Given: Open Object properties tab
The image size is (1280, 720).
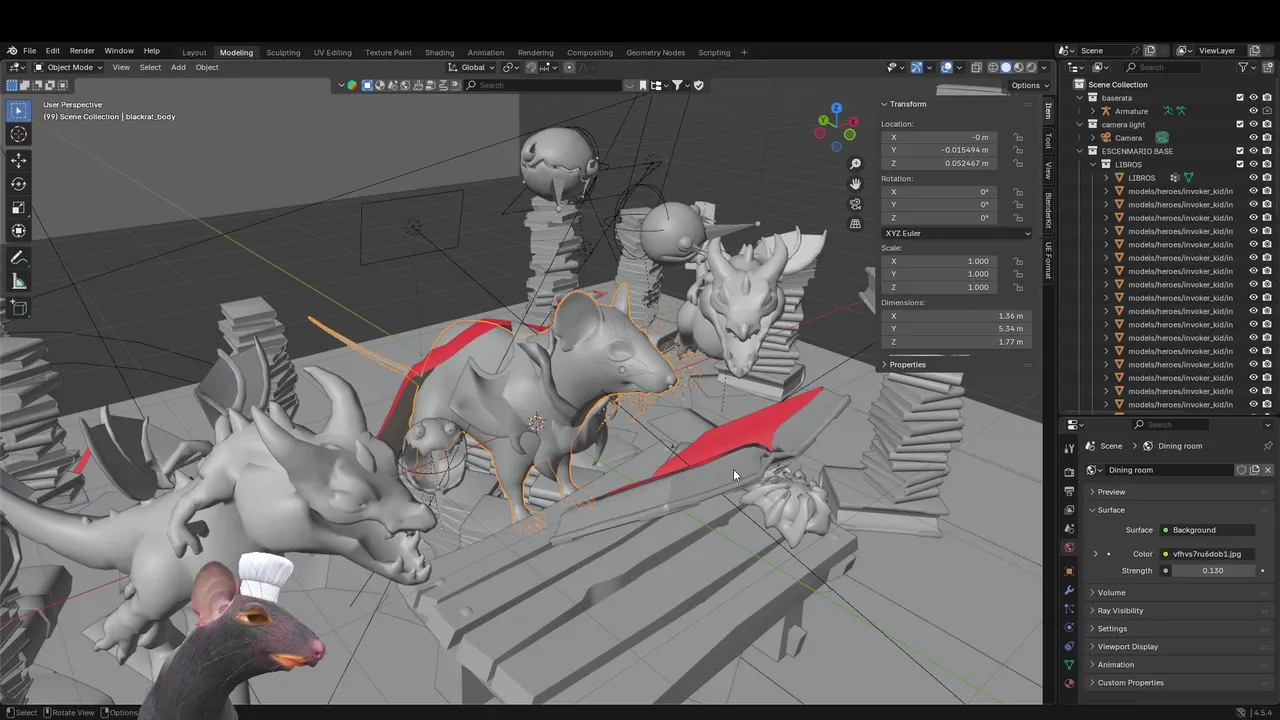Looking at the screenshot, I should pyautogui.click(x=1069, y=571).
